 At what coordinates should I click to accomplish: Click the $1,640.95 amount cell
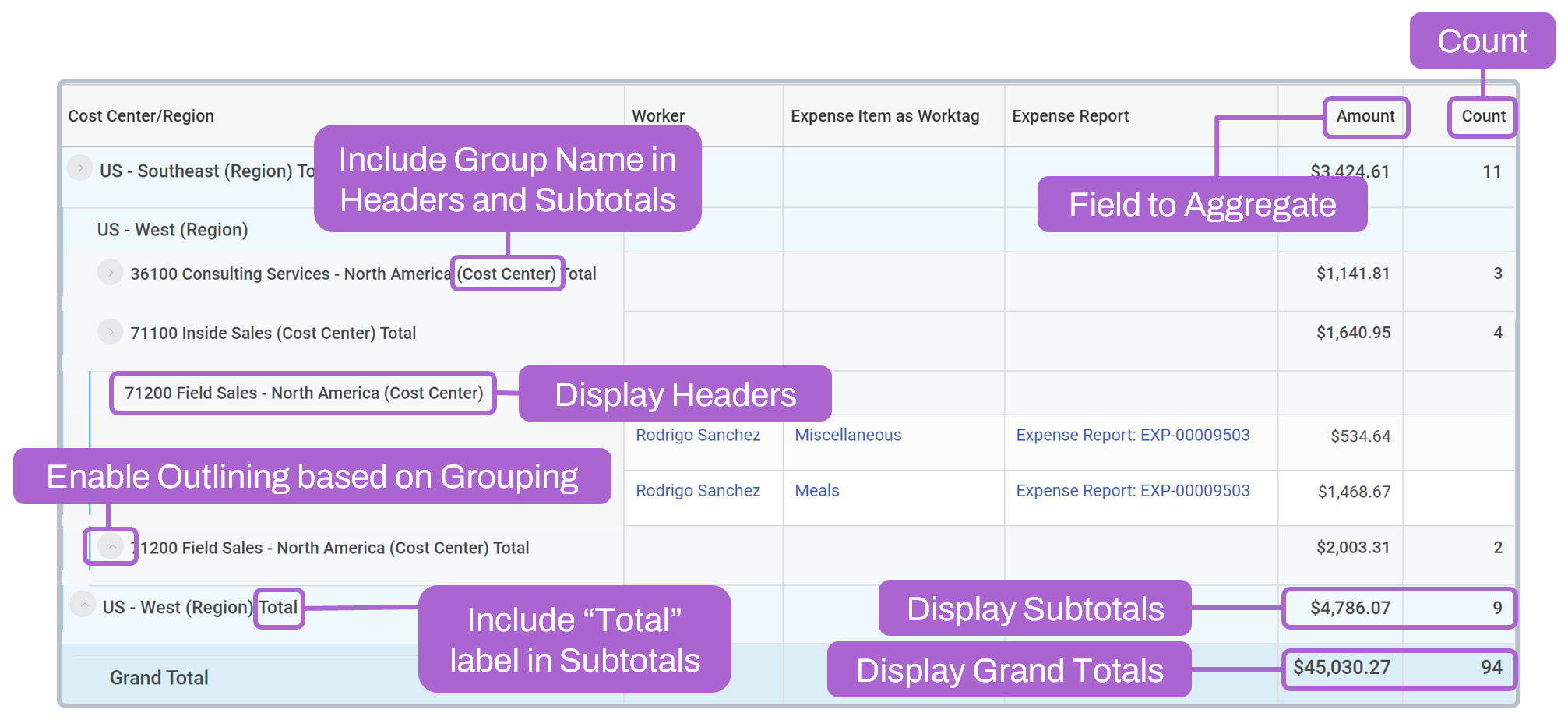click(1353, 333)
